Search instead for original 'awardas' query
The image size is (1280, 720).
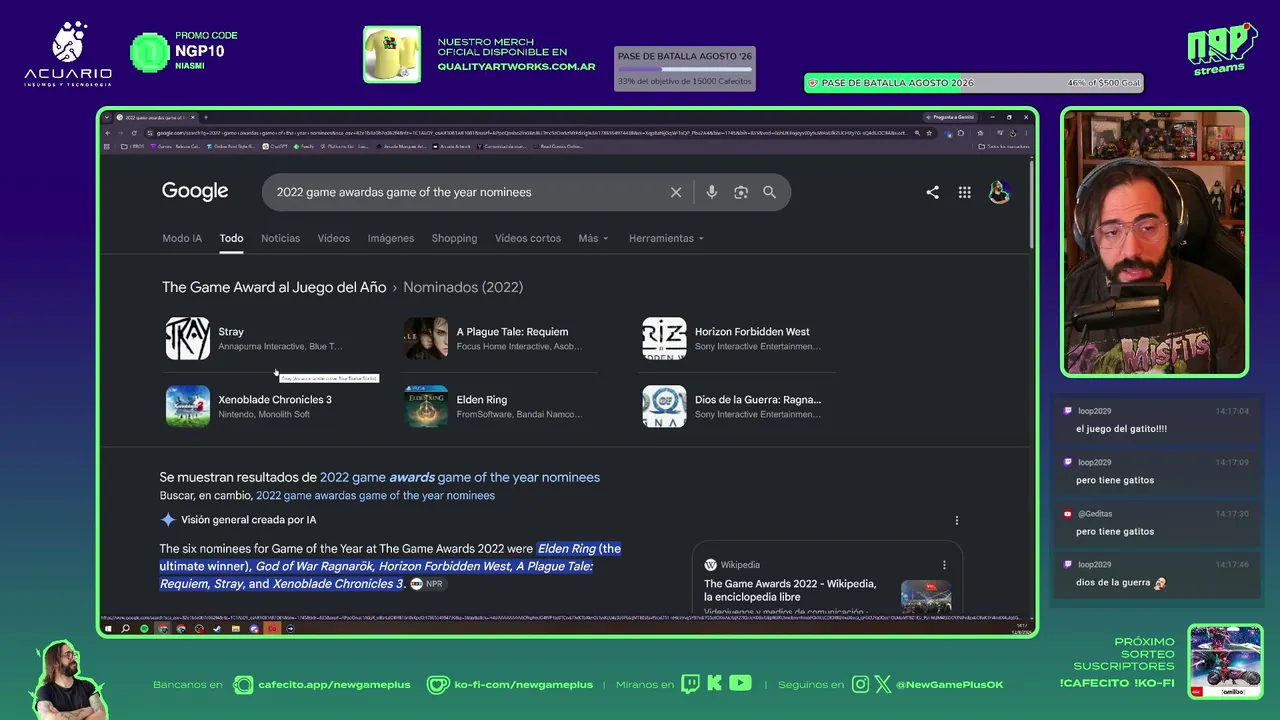[x=375, y=496]
